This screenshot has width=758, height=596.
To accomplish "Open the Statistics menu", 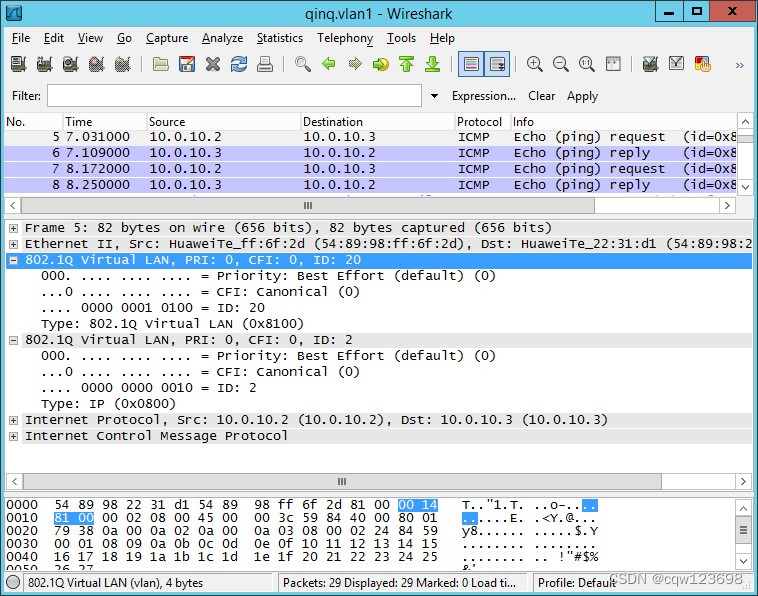I will click(279, 38).
